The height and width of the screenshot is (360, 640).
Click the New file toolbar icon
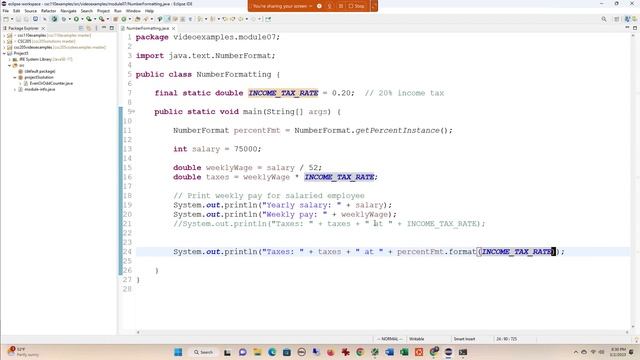[x=6, y=19]
